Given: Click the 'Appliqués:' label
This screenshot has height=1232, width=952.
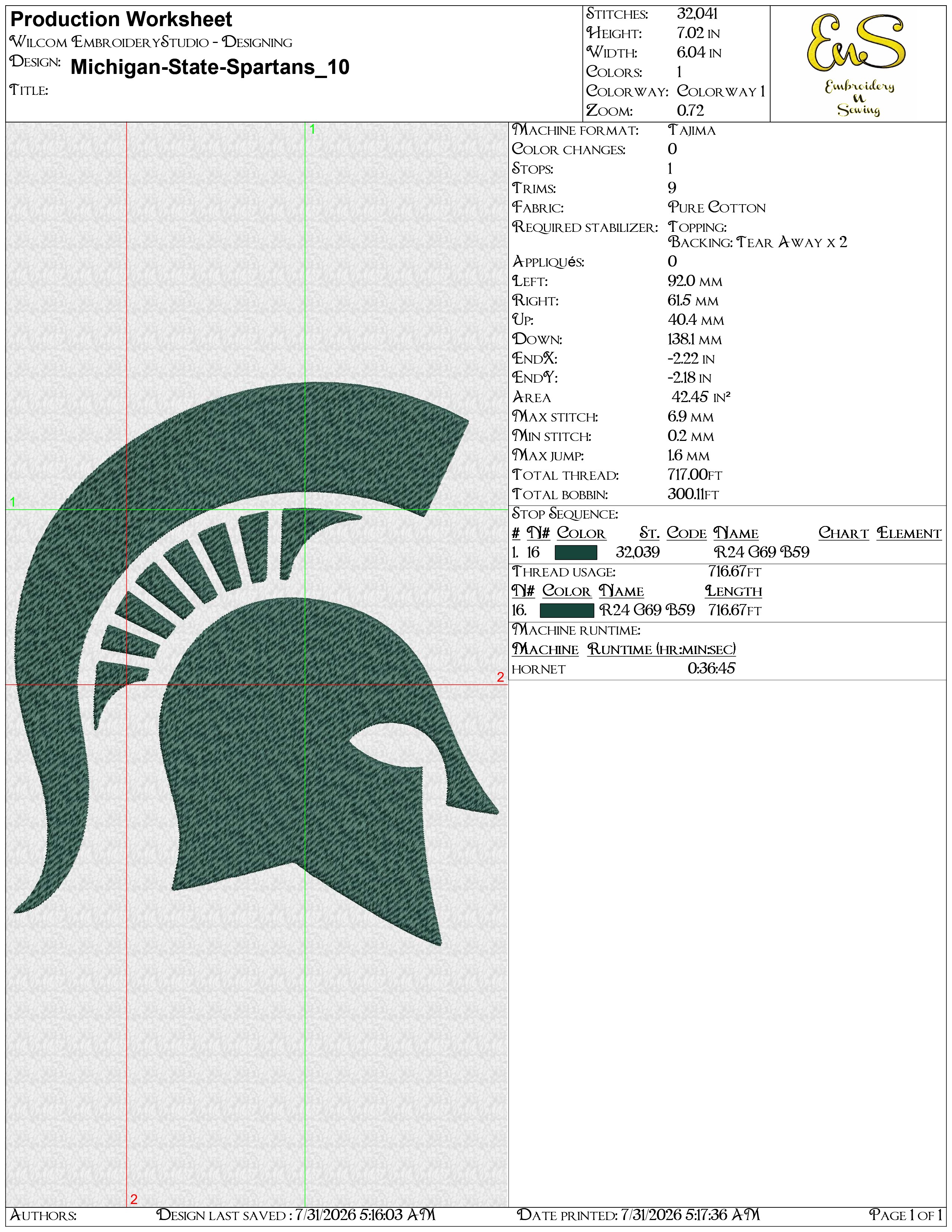Looking at the screenshot, I should (548, 262).
